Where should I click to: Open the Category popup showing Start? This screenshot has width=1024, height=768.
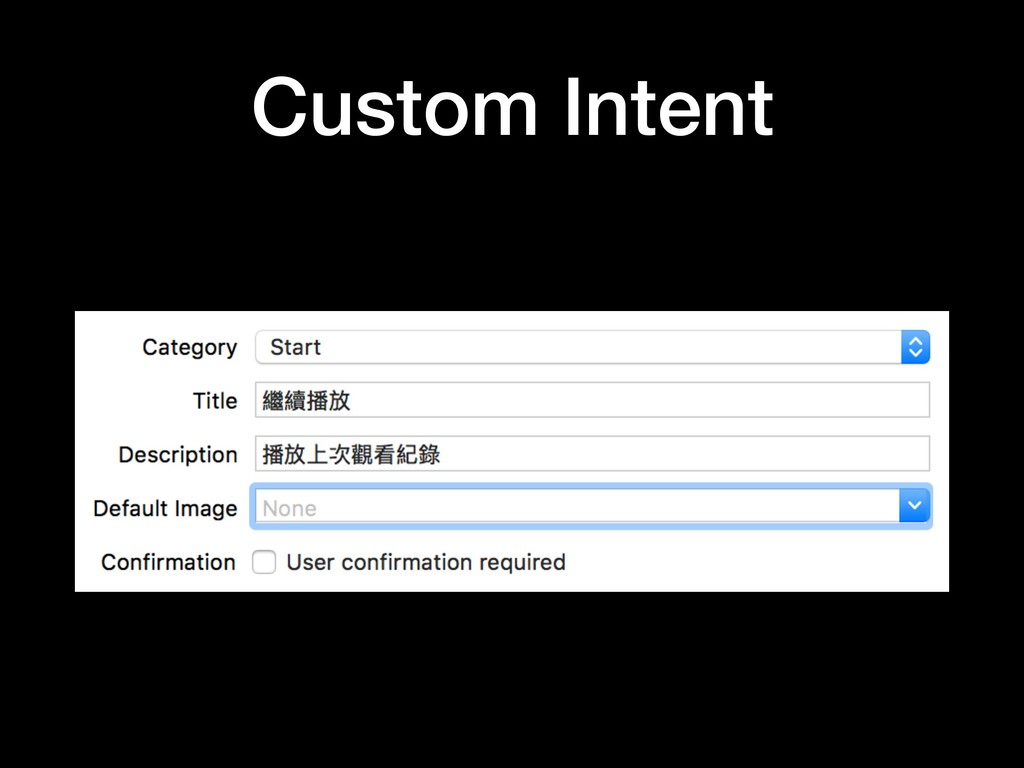(x=592, y=347)
